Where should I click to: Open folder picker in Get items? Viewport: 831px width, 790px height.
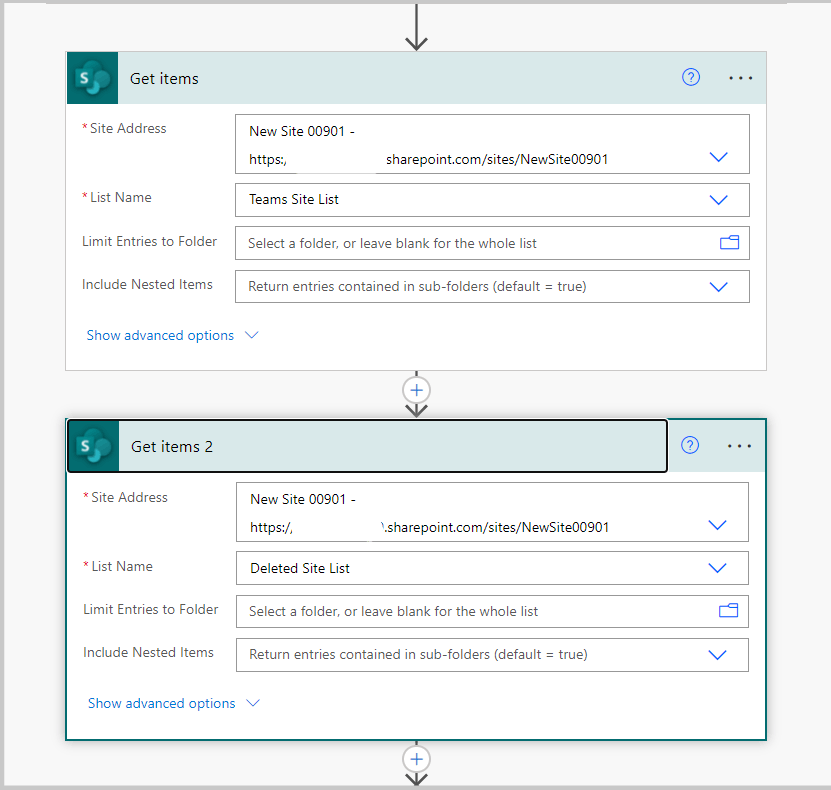pos(729,243)
